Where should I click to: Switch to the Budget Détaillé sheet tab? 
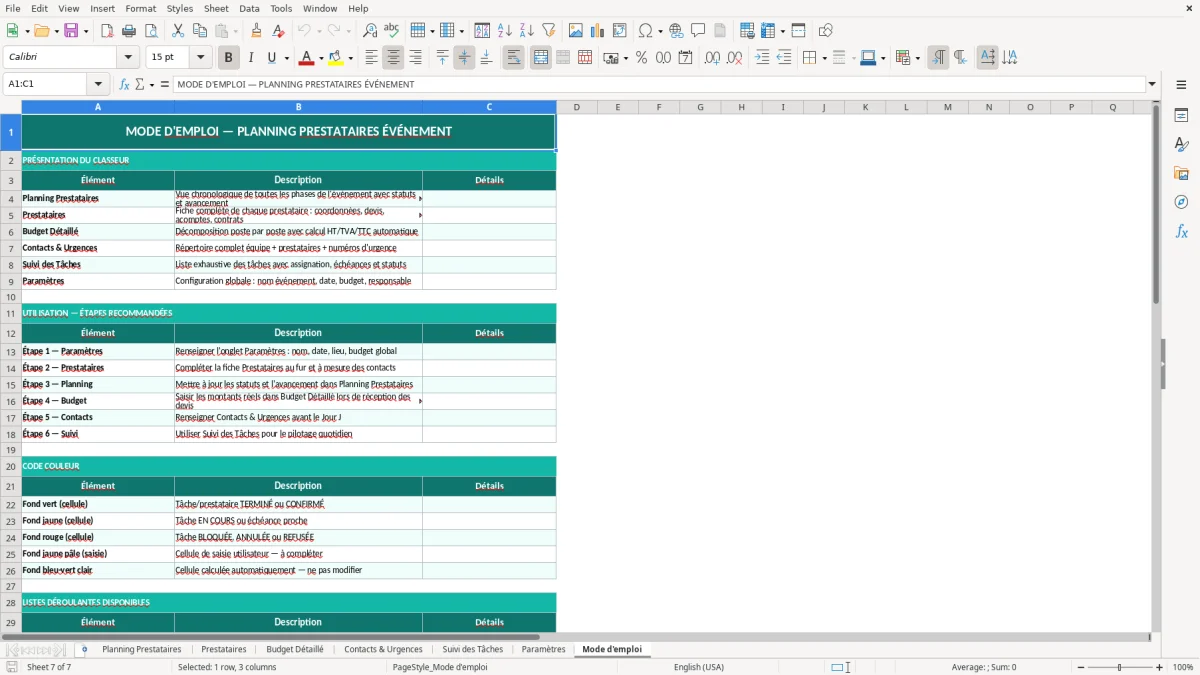coord(294,649)
